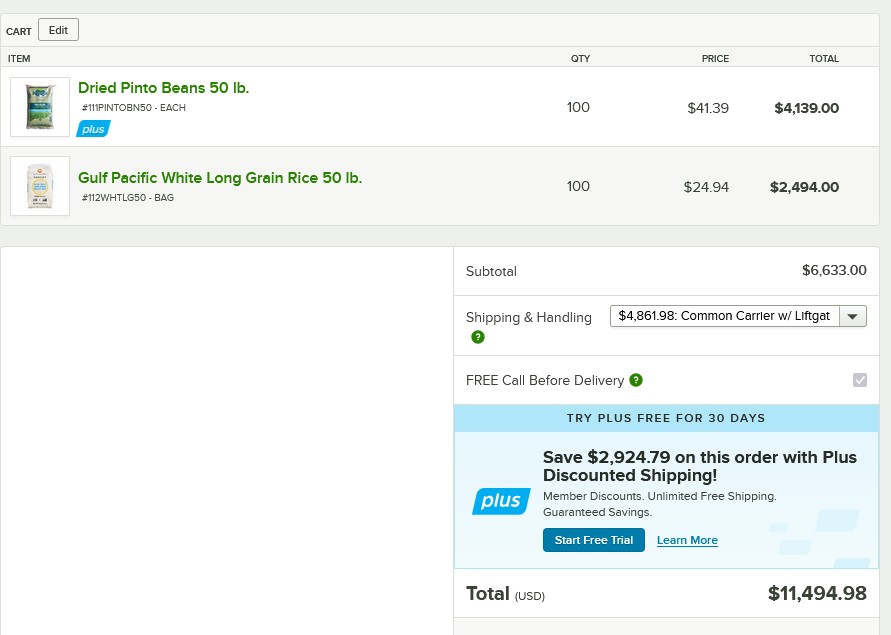This screenshot has height=635, width=891.
Task: Open Gulf Pacific White Long Grain Rice link
Action: point(219,177)
